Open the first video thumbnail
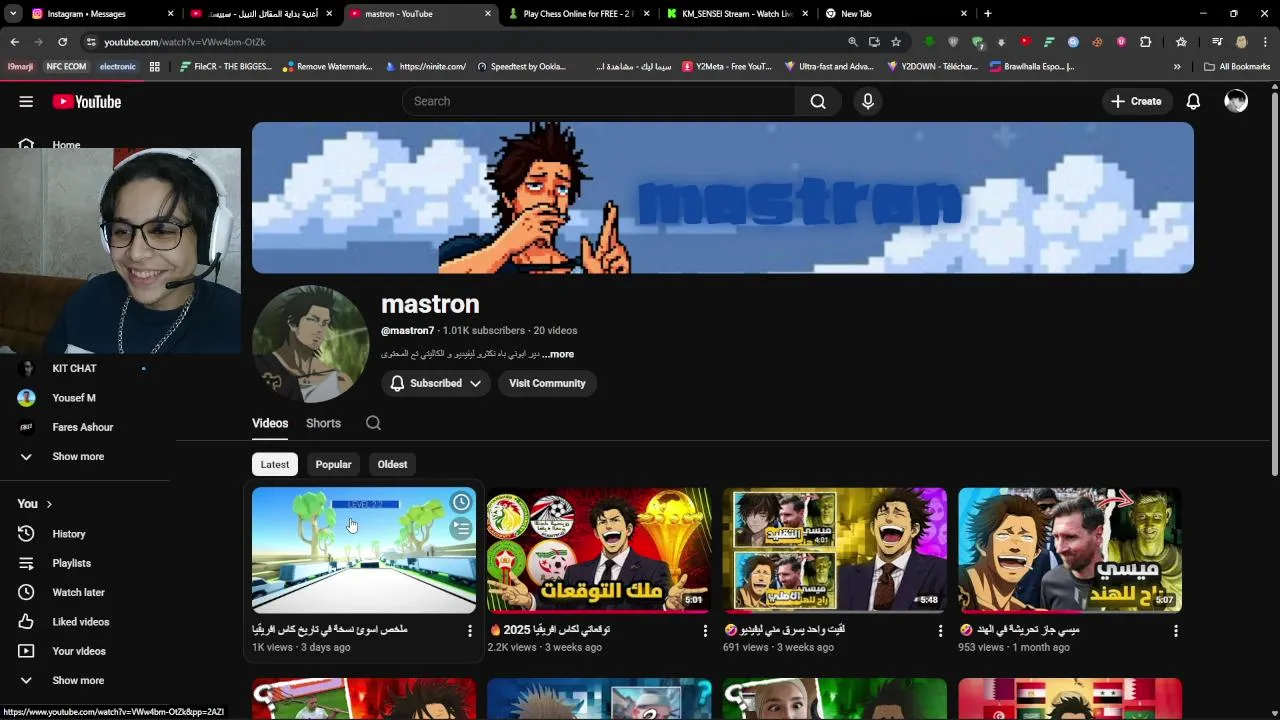The image size is (1280, 720). tap(364, 550)
